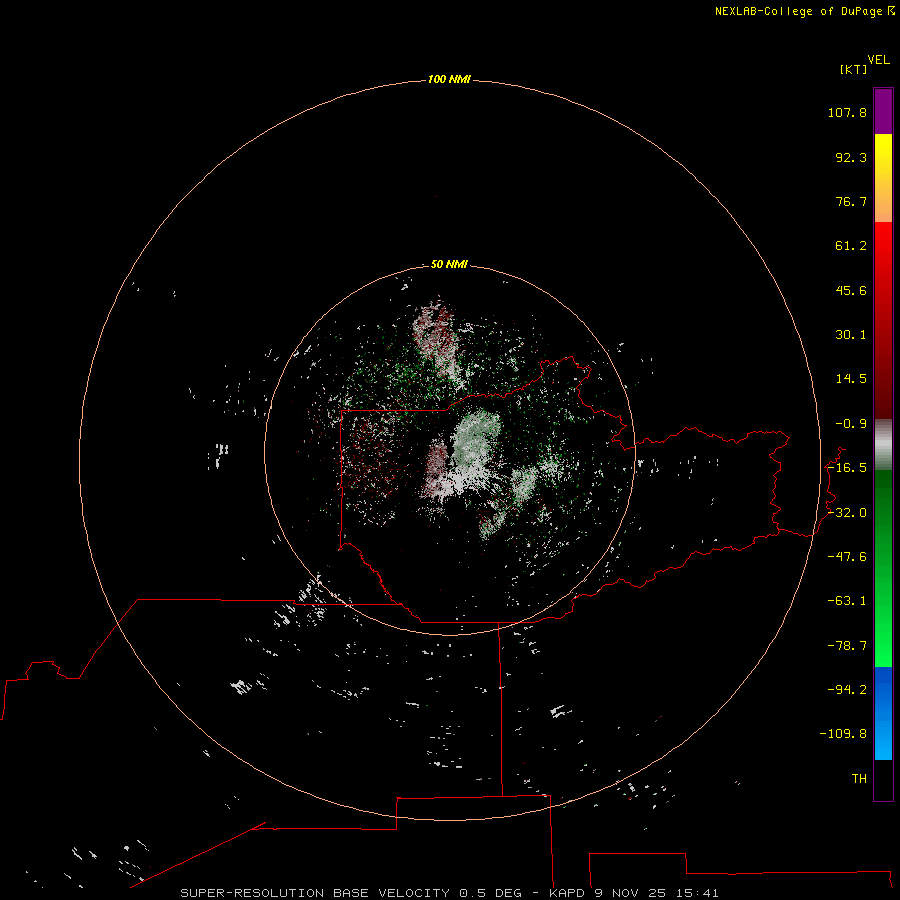Image resolution: width=900 pixels, height=900 pixels.
Task: Click the -94.2 velocity scale value
Action: [847, 690]
